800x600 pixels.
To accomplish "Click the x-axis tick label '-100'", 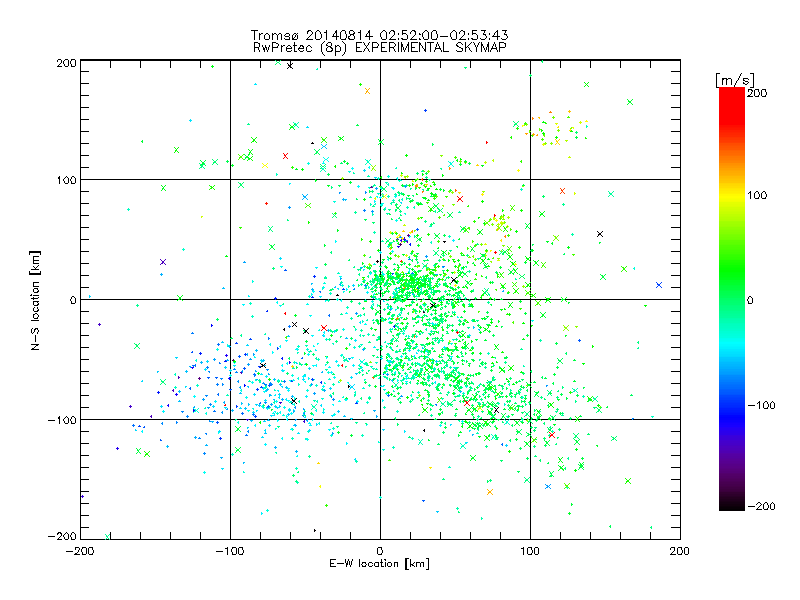I will coord(230,552).
